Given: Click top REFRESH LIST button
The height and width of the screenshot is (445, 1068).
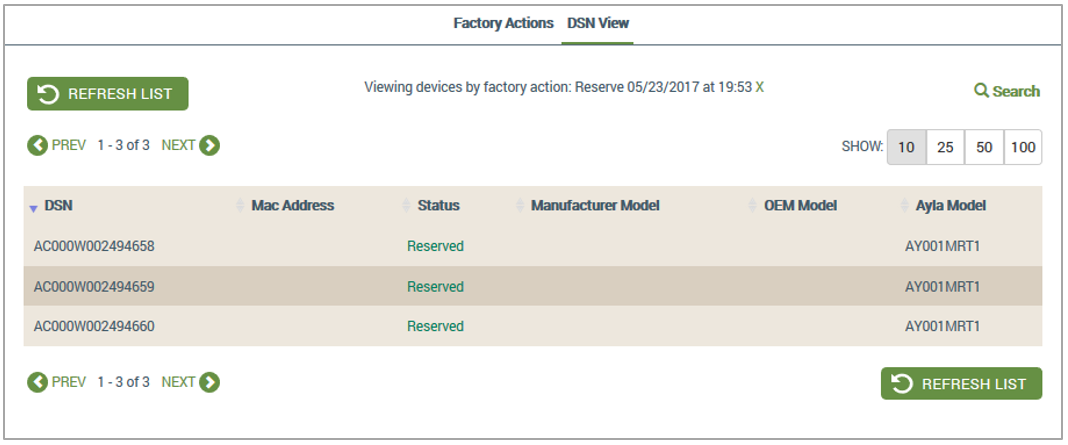Looking at the screenshot, I should 108,93.
